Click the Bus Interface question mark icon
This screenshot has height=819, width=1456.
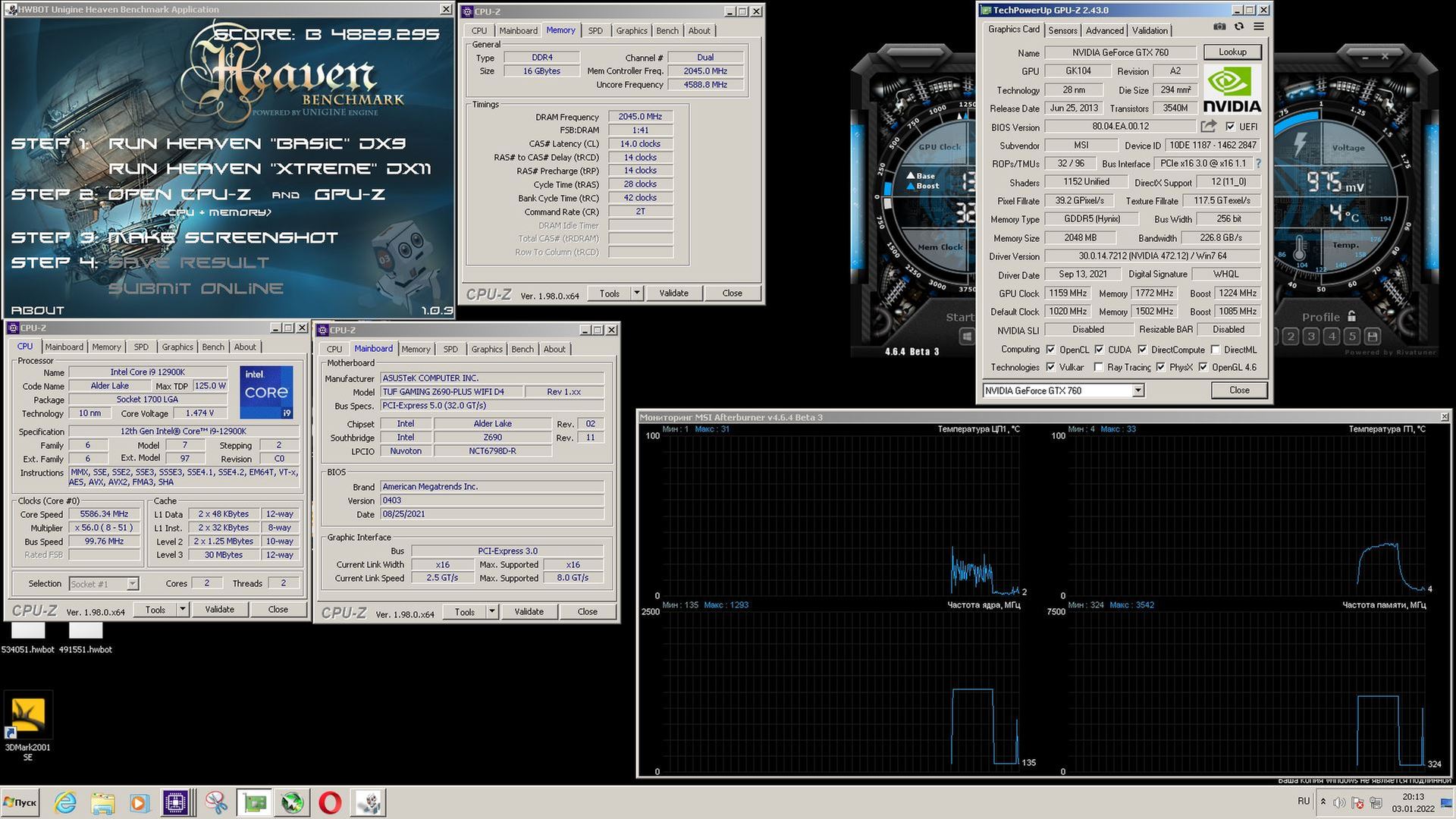(x=1259, y=163)
